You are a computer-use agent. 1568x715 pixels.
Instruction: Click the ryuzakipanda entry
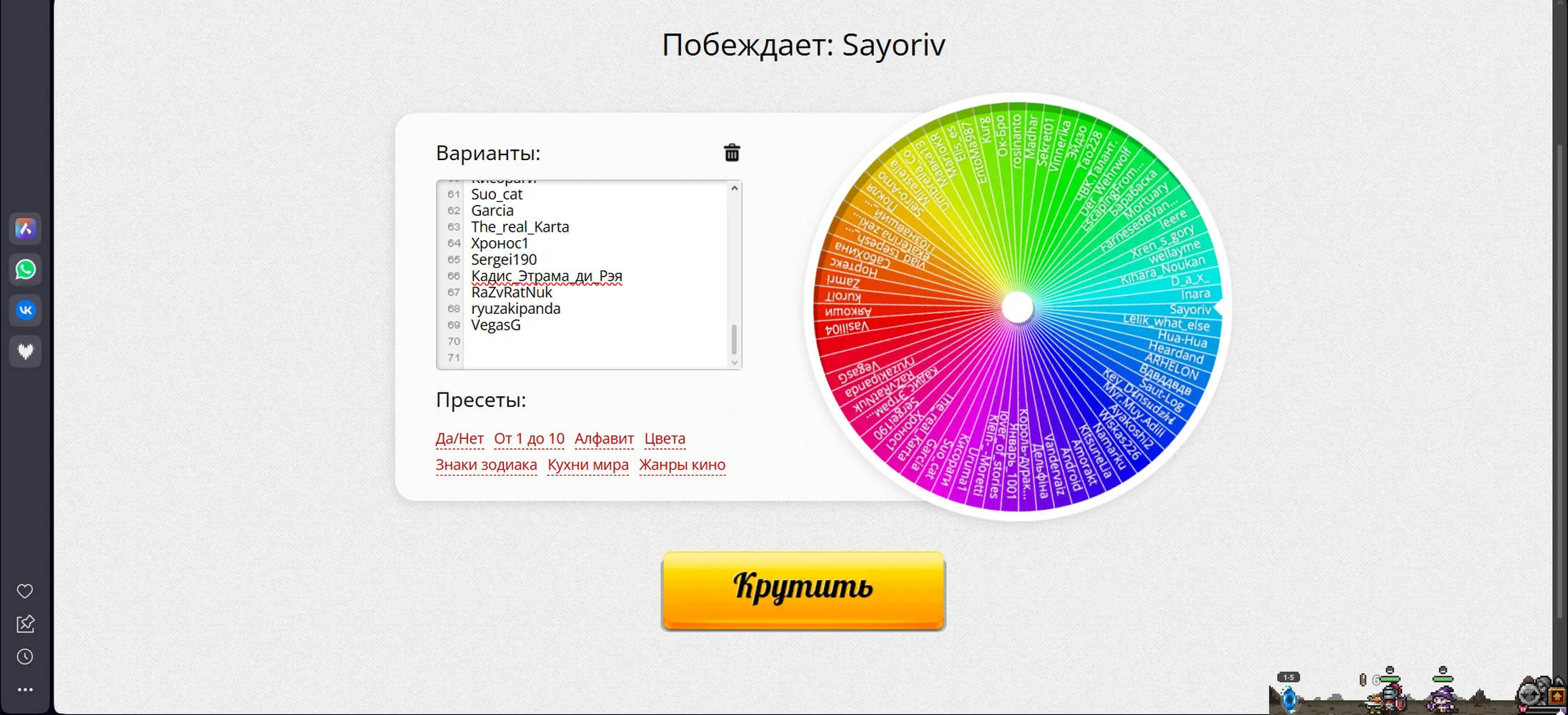click(516, 309)
